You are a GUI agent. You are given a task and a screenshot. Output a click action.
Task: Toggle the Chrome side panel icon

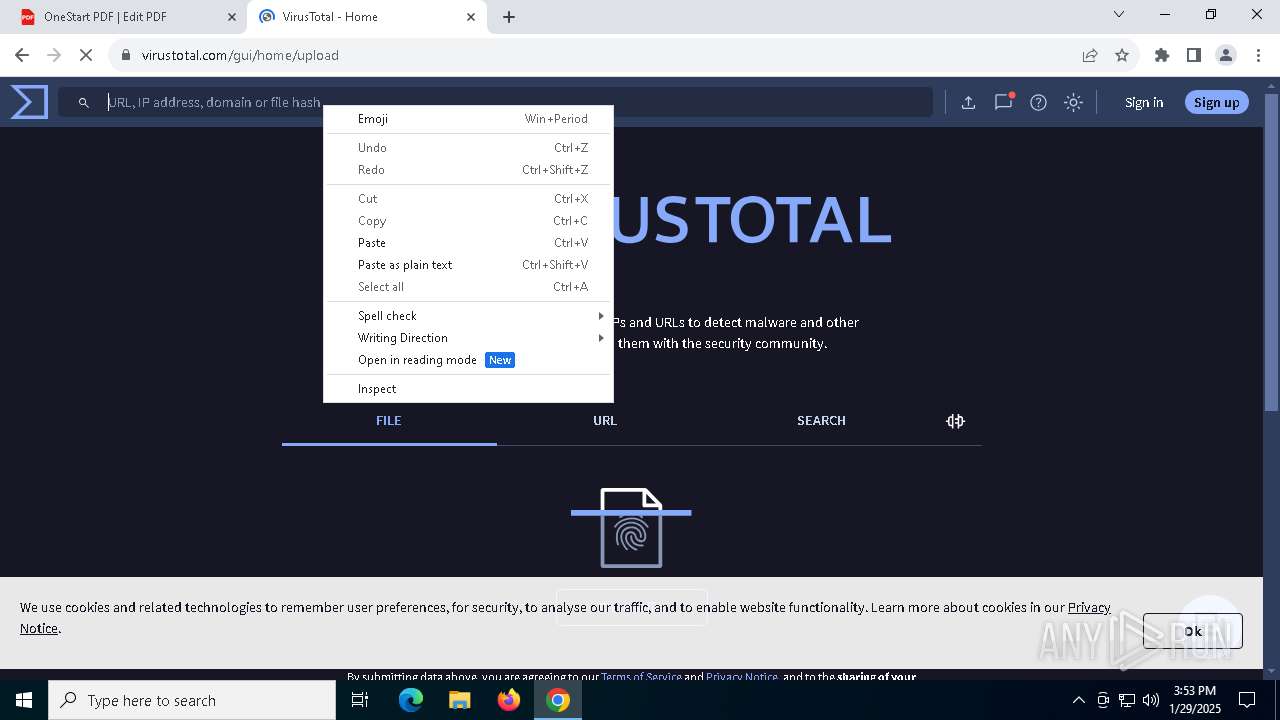[1193, 55]
